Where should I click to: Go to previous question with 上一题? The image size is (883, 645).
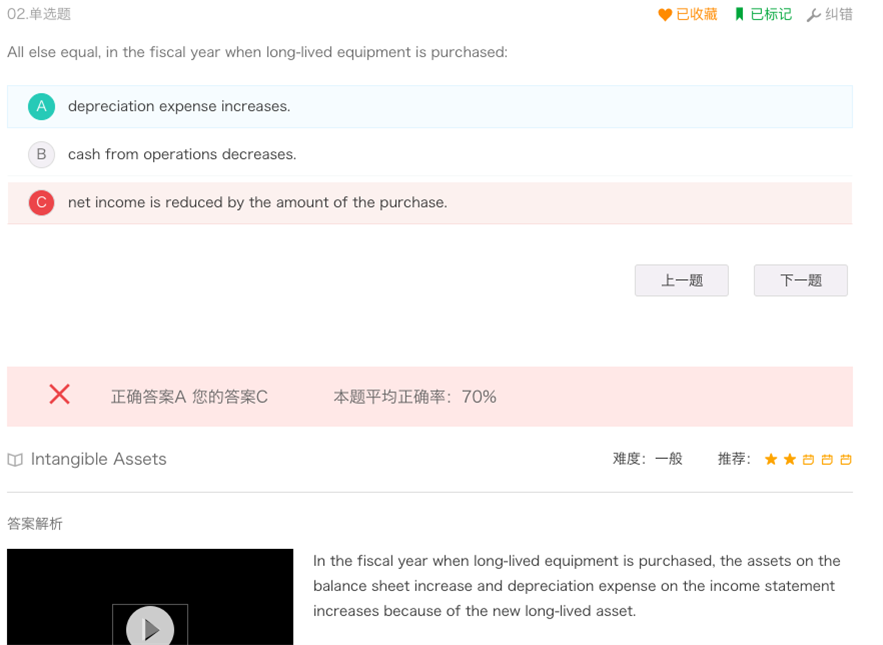tap(681, 280)
